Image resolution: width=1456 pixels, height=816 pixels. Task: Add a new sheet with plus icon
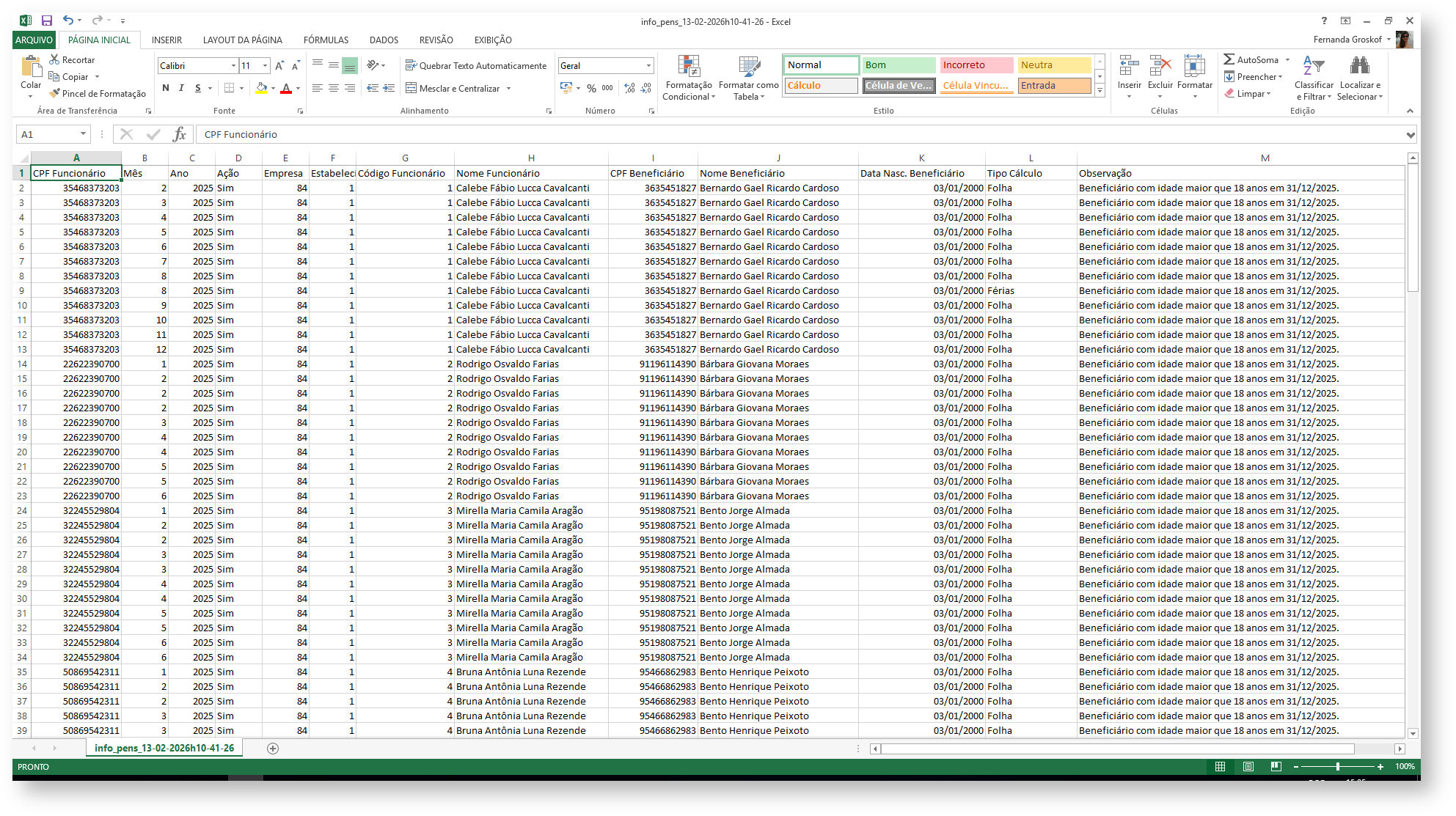(273, 749)
